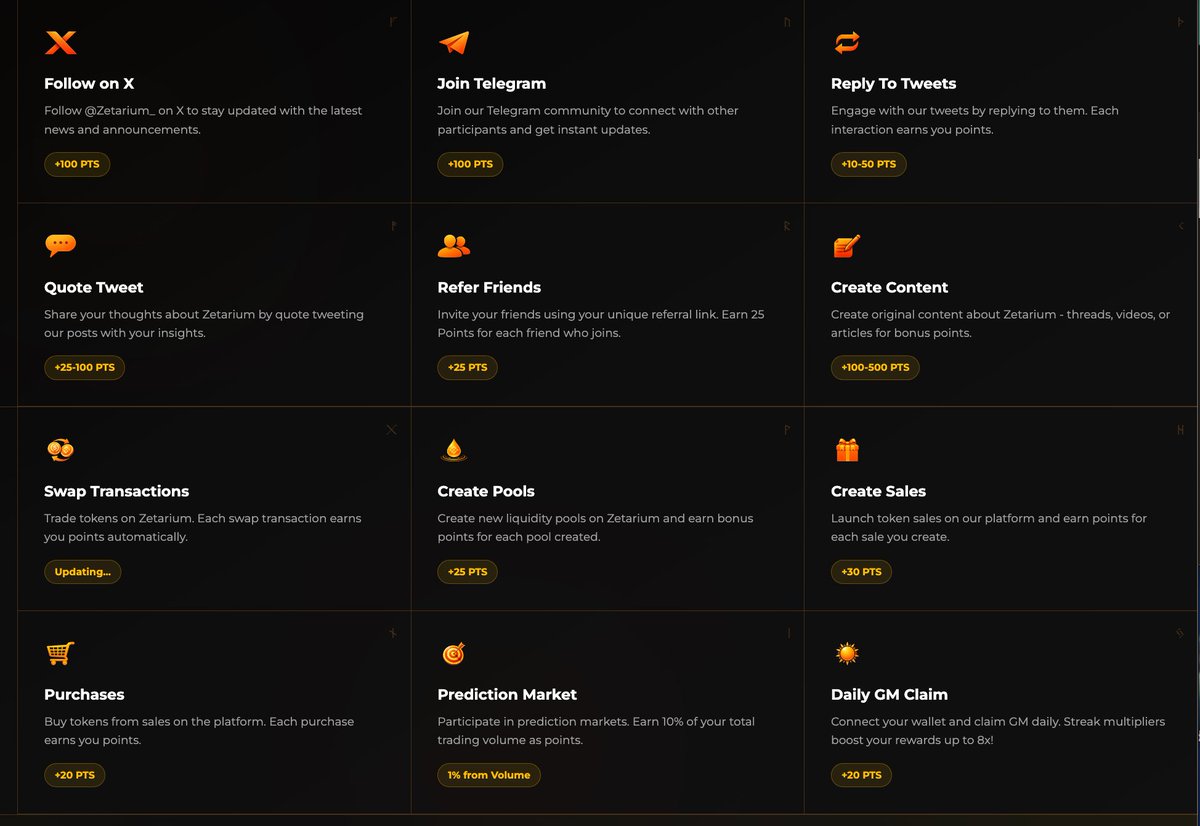The height and width of the screenshot is (826, 1200).
Task: Click the +20 PTS badge under Purchases
Action: [75, 775]
